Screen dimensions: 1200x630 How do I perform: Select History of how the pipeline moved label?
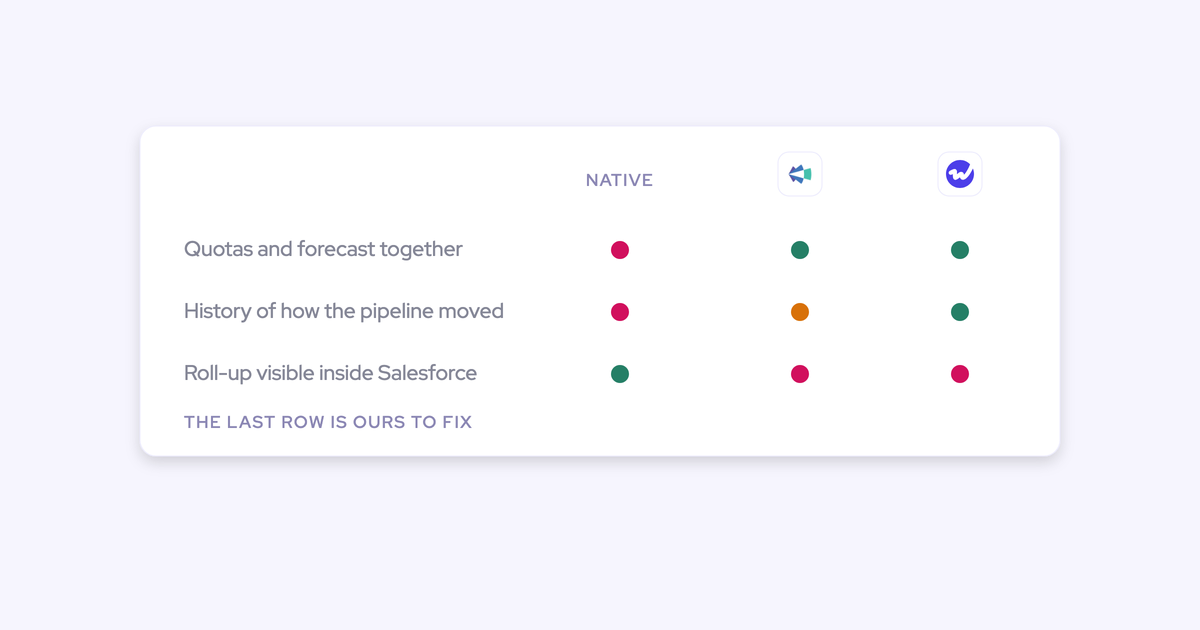[344, 311]
